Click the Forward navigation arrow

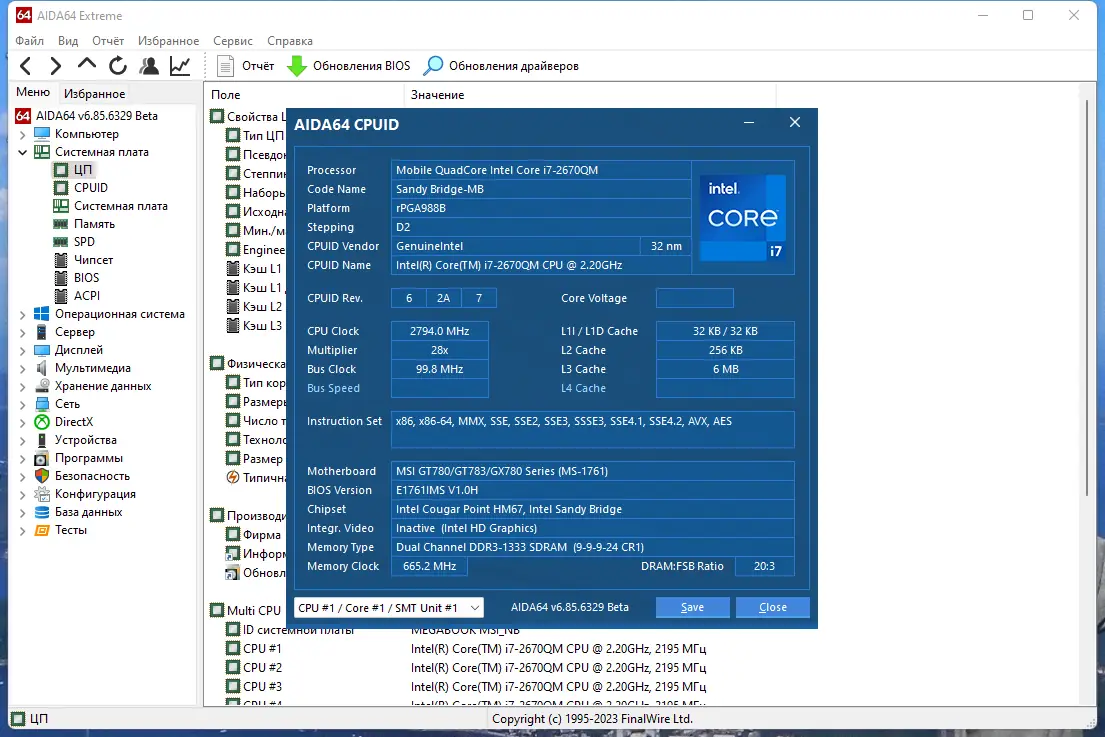55,66
